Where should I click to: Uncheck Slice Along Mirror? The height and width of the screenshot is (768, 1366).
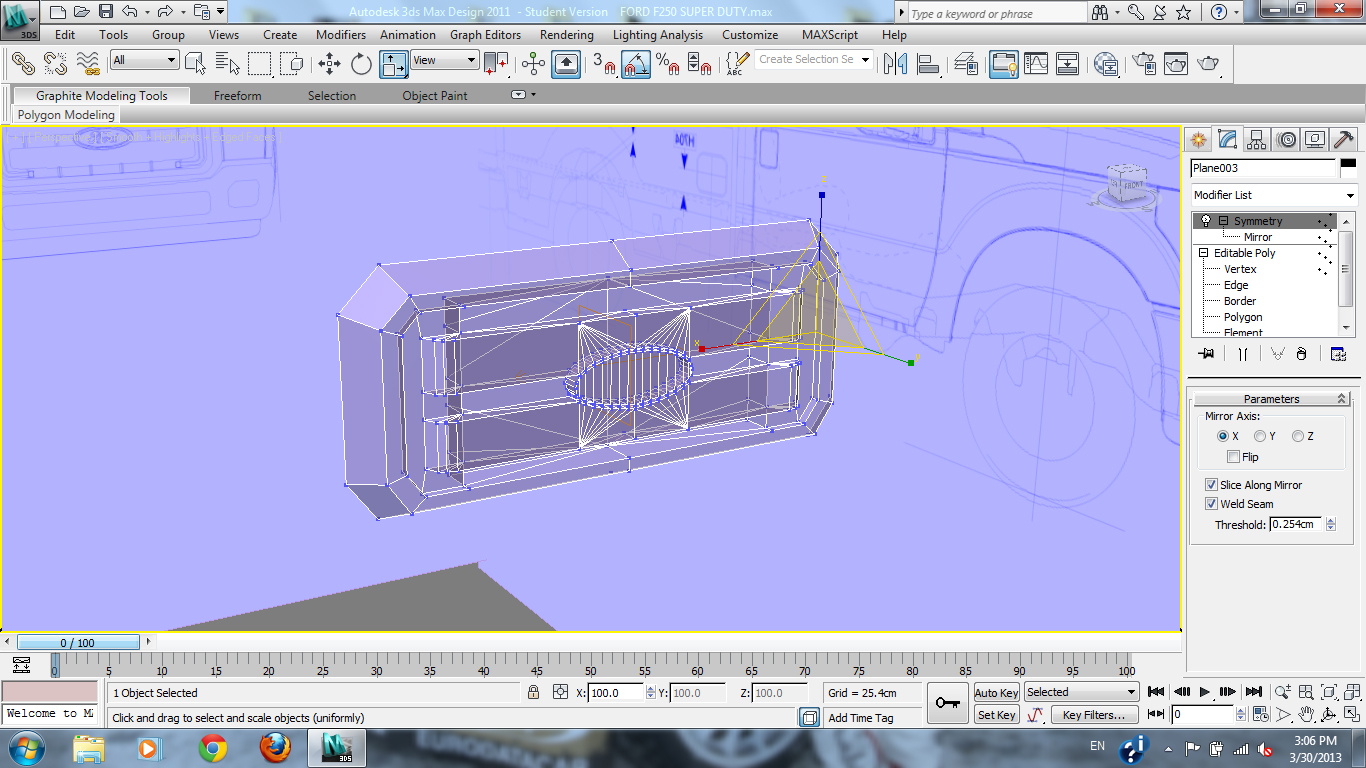(x=1212, y=485)
